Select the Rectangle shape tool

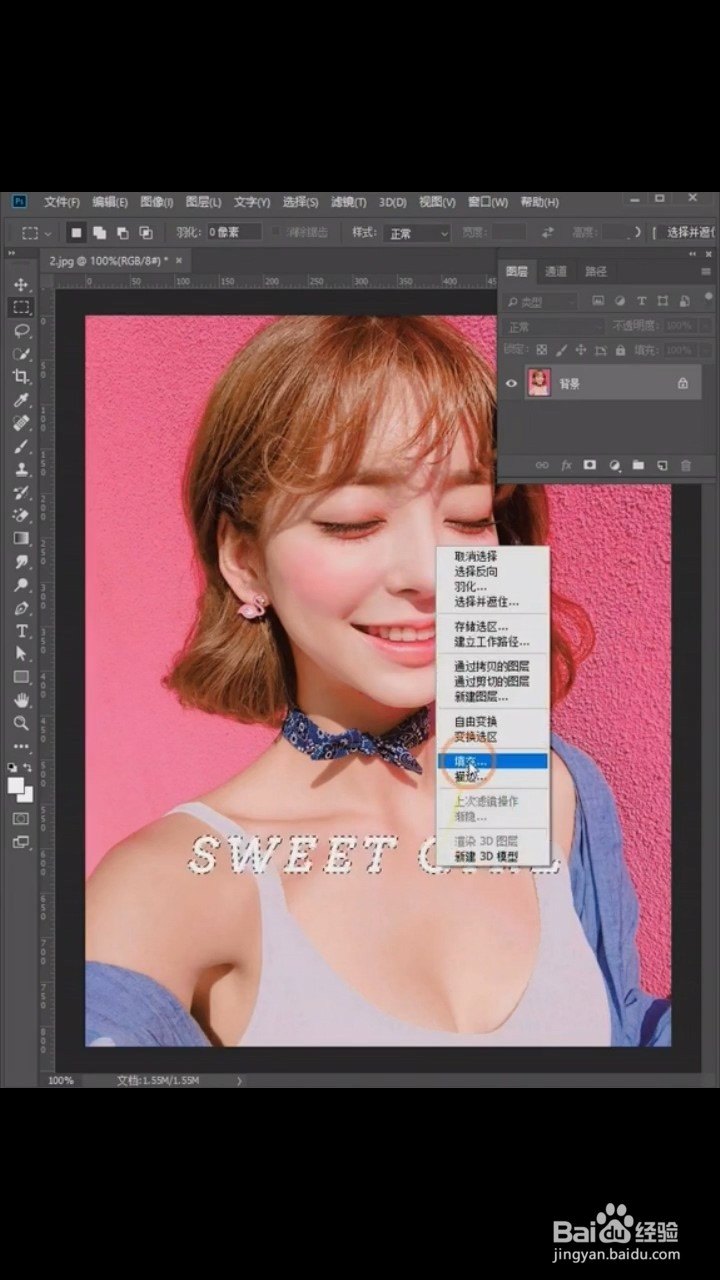tap(21, 677)
